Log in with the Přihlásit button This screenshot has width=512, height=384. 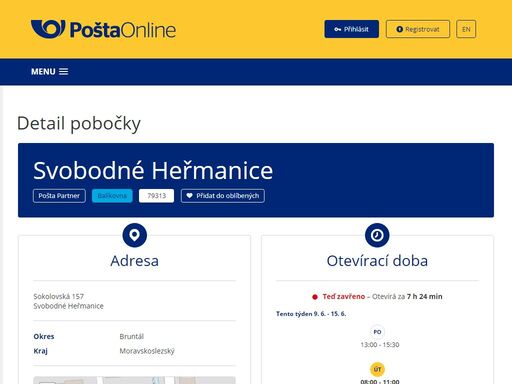(x=351, y=29)
